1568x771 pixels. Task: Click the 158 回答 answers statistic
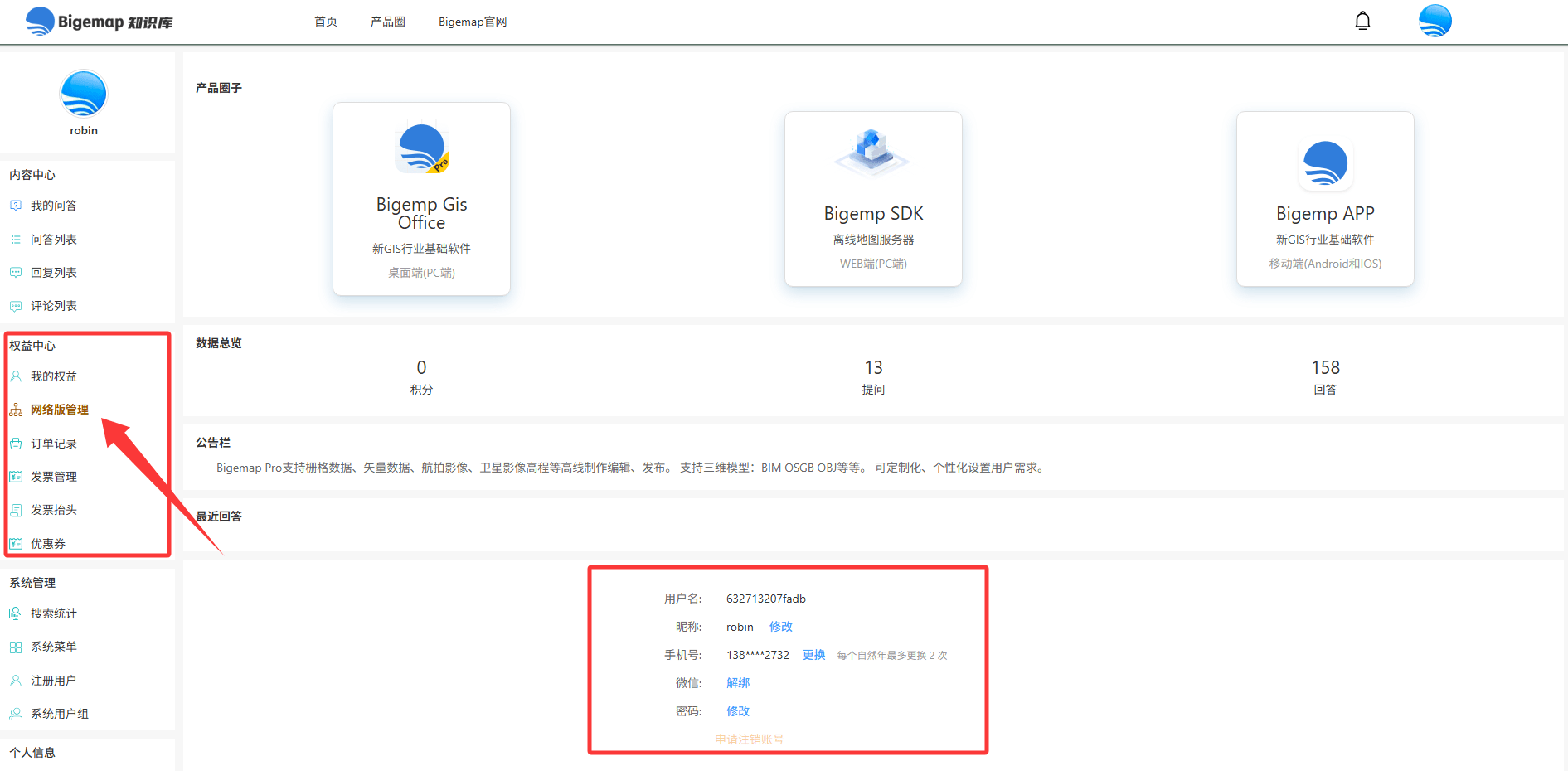pos(1325,376)
